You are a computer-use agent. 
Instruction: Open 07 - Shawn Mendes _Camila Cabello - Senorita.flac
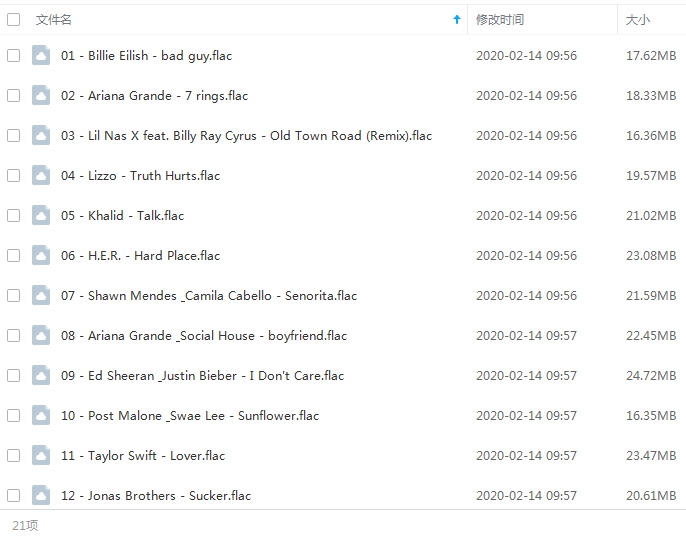coord(209,296)
